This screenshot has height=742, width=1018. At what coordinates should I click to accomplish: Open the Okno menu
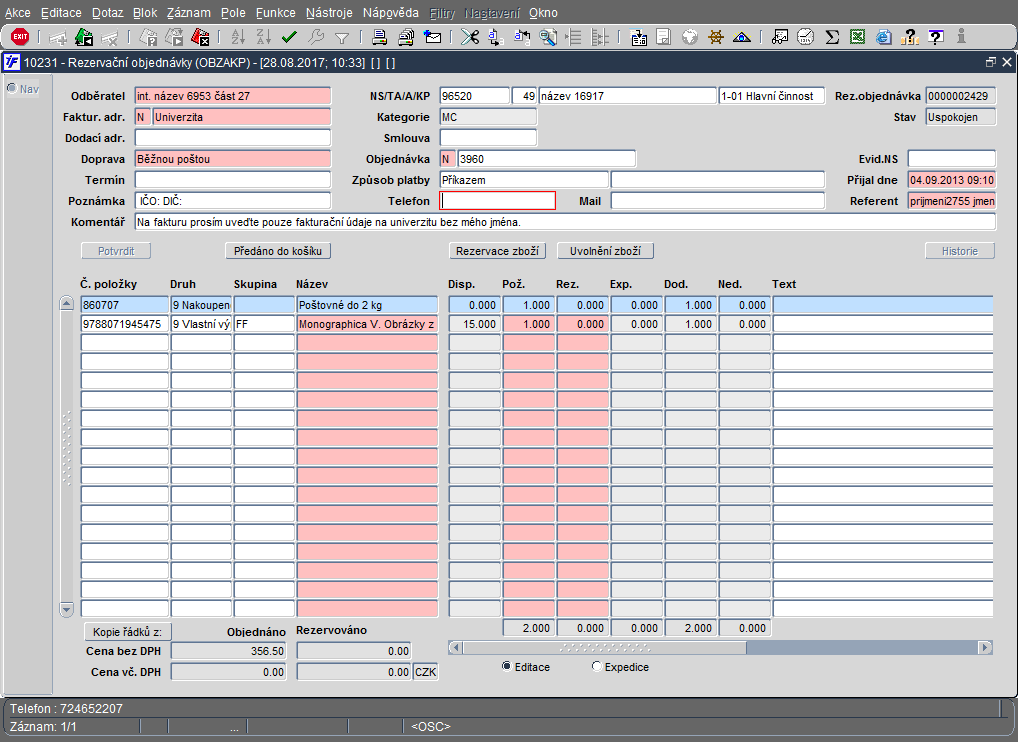(543, 12)
